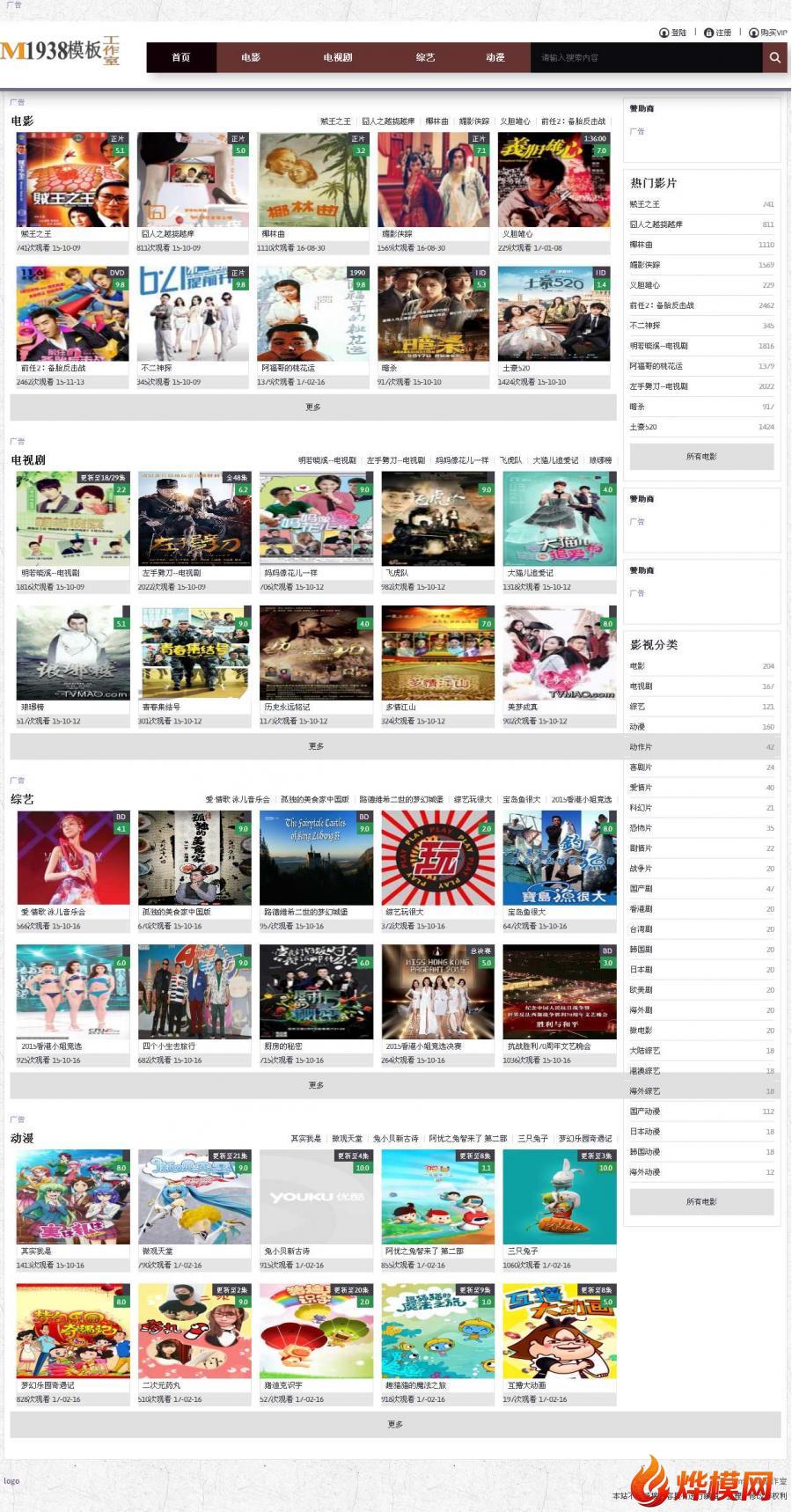Screen dimensions: 792x1512
Task: Focus the search box 请输入搜索内容
Action: (x=646, y=58)
